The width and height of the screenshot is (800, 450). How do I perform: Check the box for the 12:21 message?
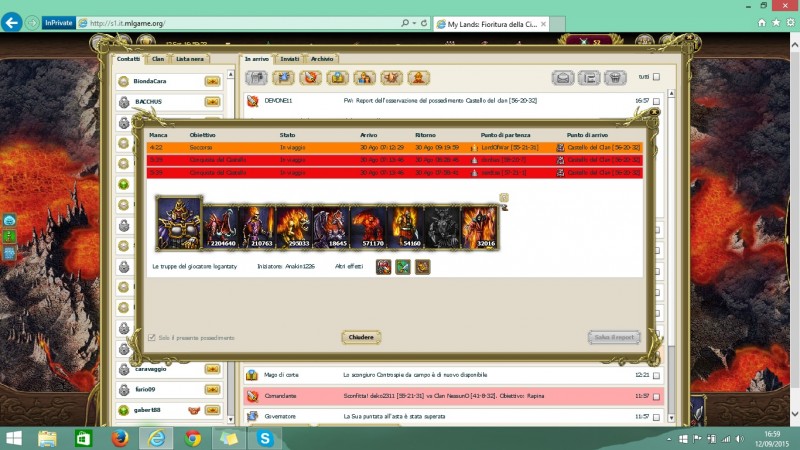[x=656, y=375]
